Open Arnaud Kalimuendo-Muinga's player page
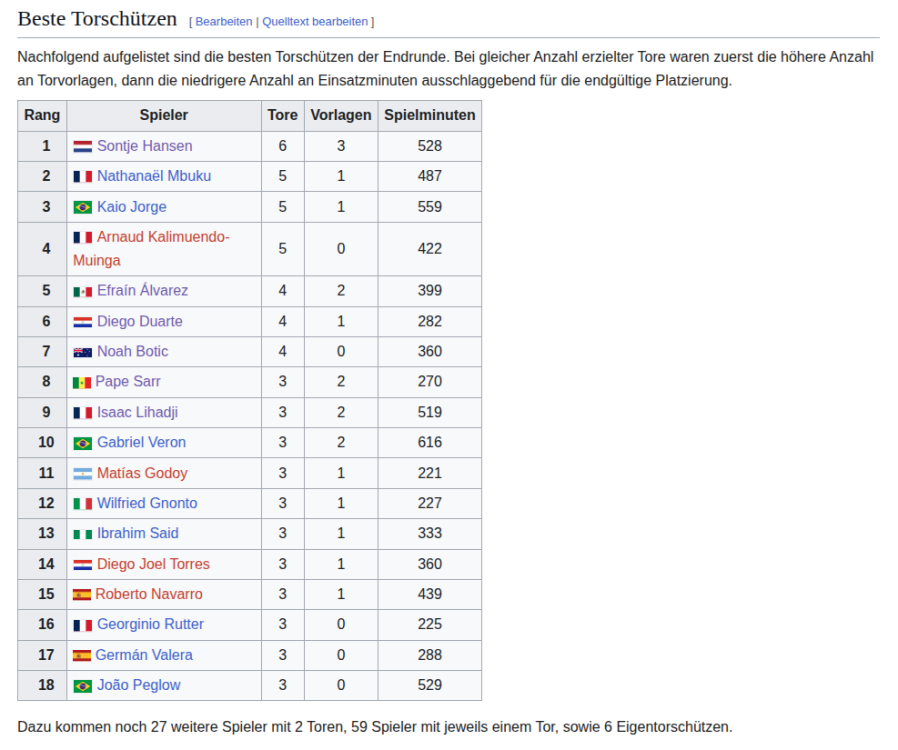 coord(162,237)
